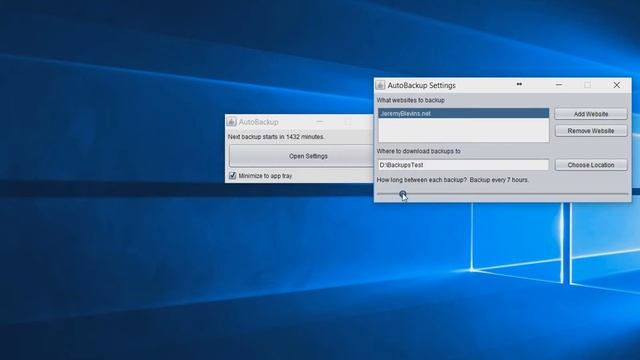This screenshot has height=360, width=640.
Task: Click the 'Next backup starts in 1432 minutes' text
Action: coord(276,137)
